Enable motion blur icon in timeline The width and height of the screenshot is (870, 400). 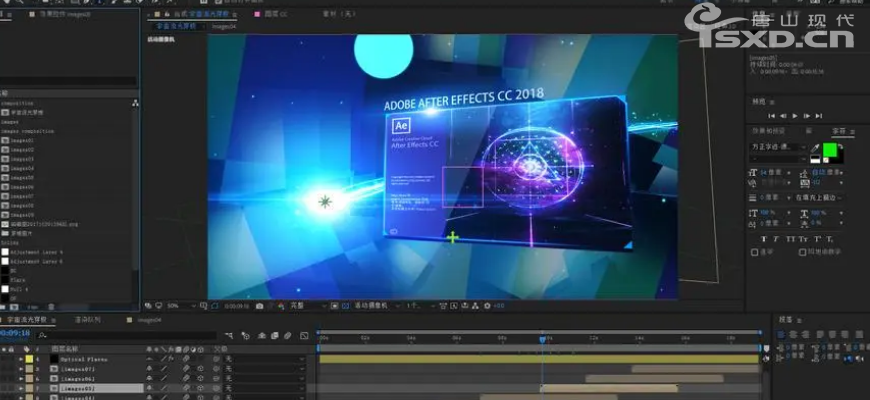tap(287, 336)
